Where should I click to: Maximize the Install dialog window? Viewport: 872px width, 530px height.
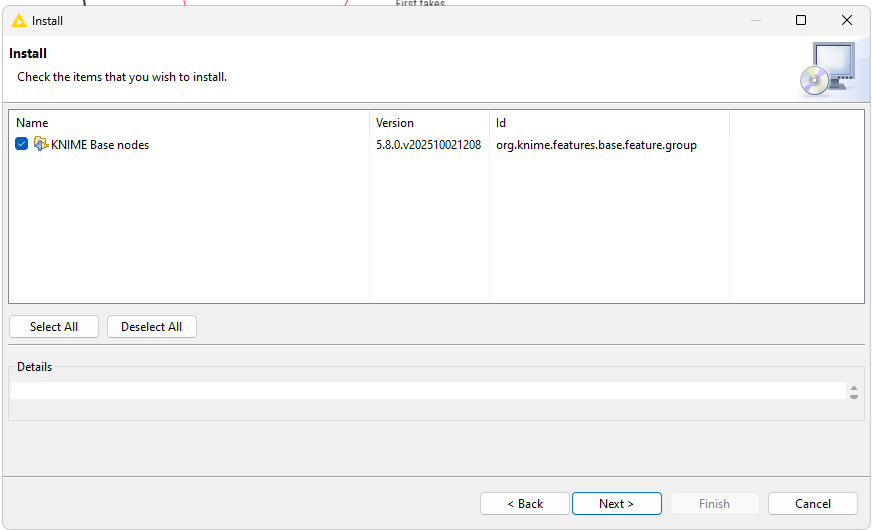pos(801,20)
